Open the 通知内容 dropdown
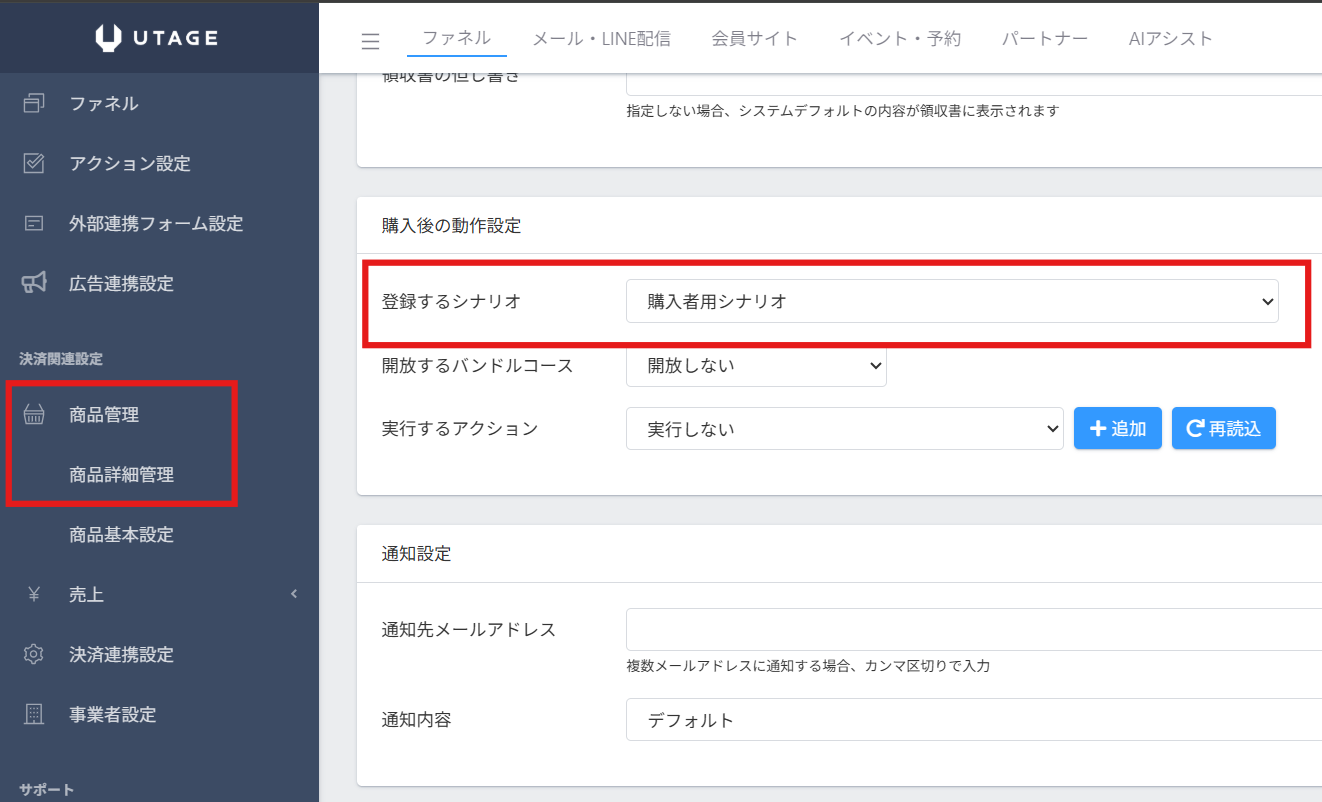The width and height of the screenshot is (1322, 802). tap(972, 719)
